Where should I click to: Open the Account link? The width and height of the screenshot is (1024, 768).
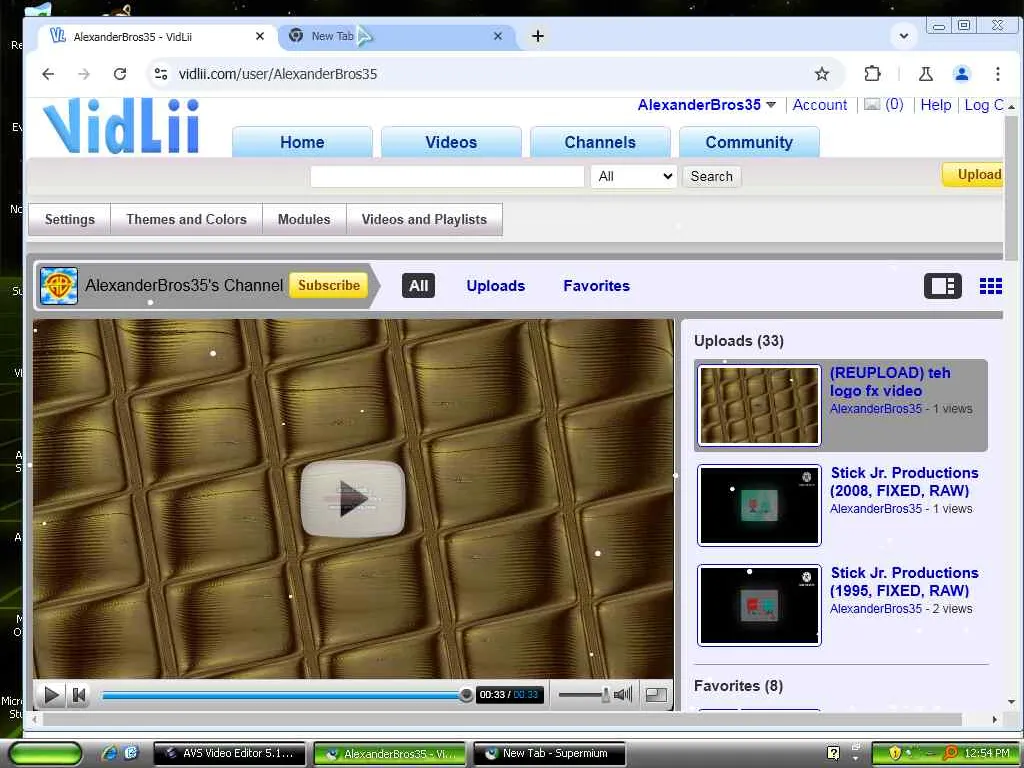point(820,104)
